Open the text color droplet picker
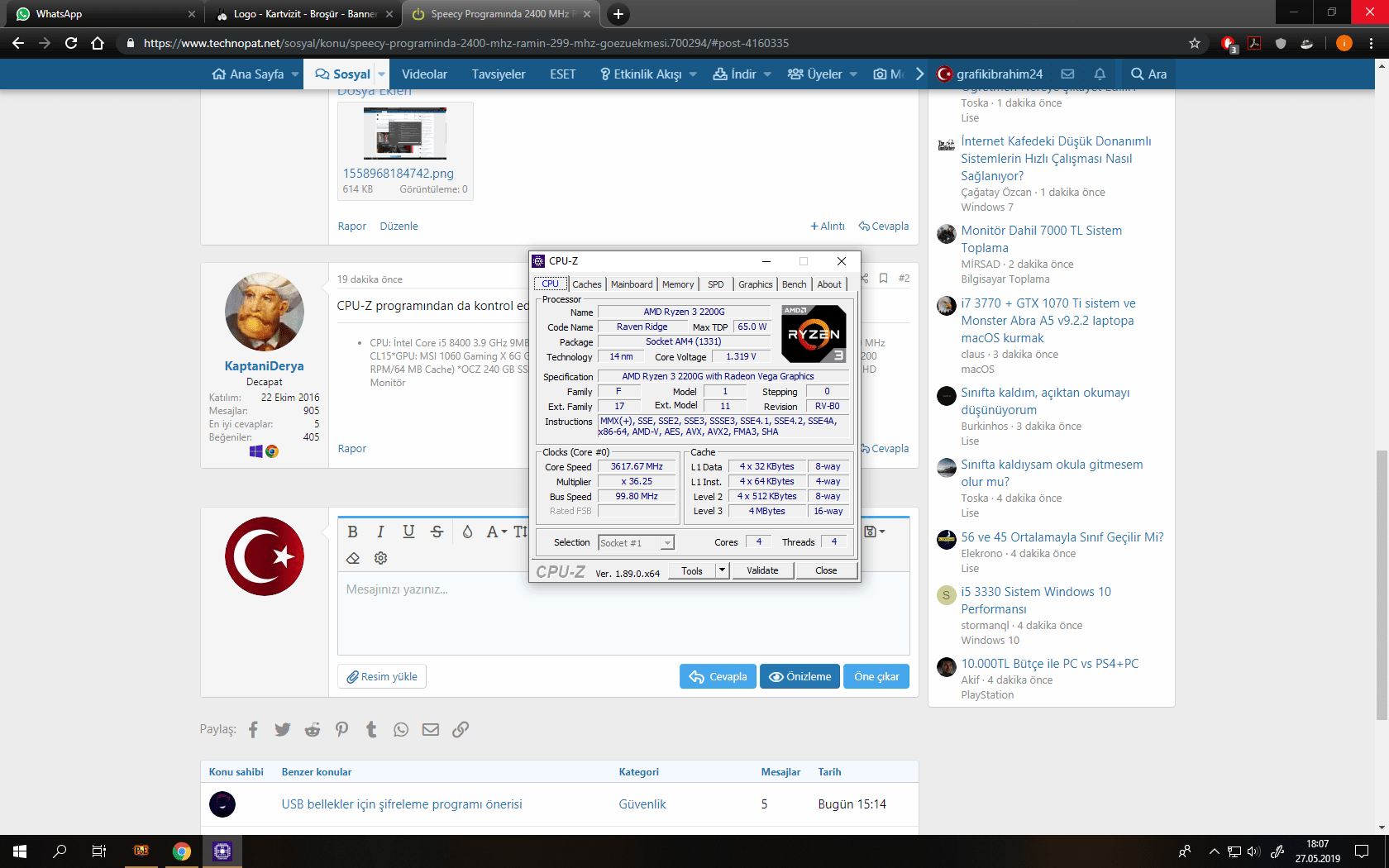The width and height of the screenshot is (1389, 868). (467, 532)
